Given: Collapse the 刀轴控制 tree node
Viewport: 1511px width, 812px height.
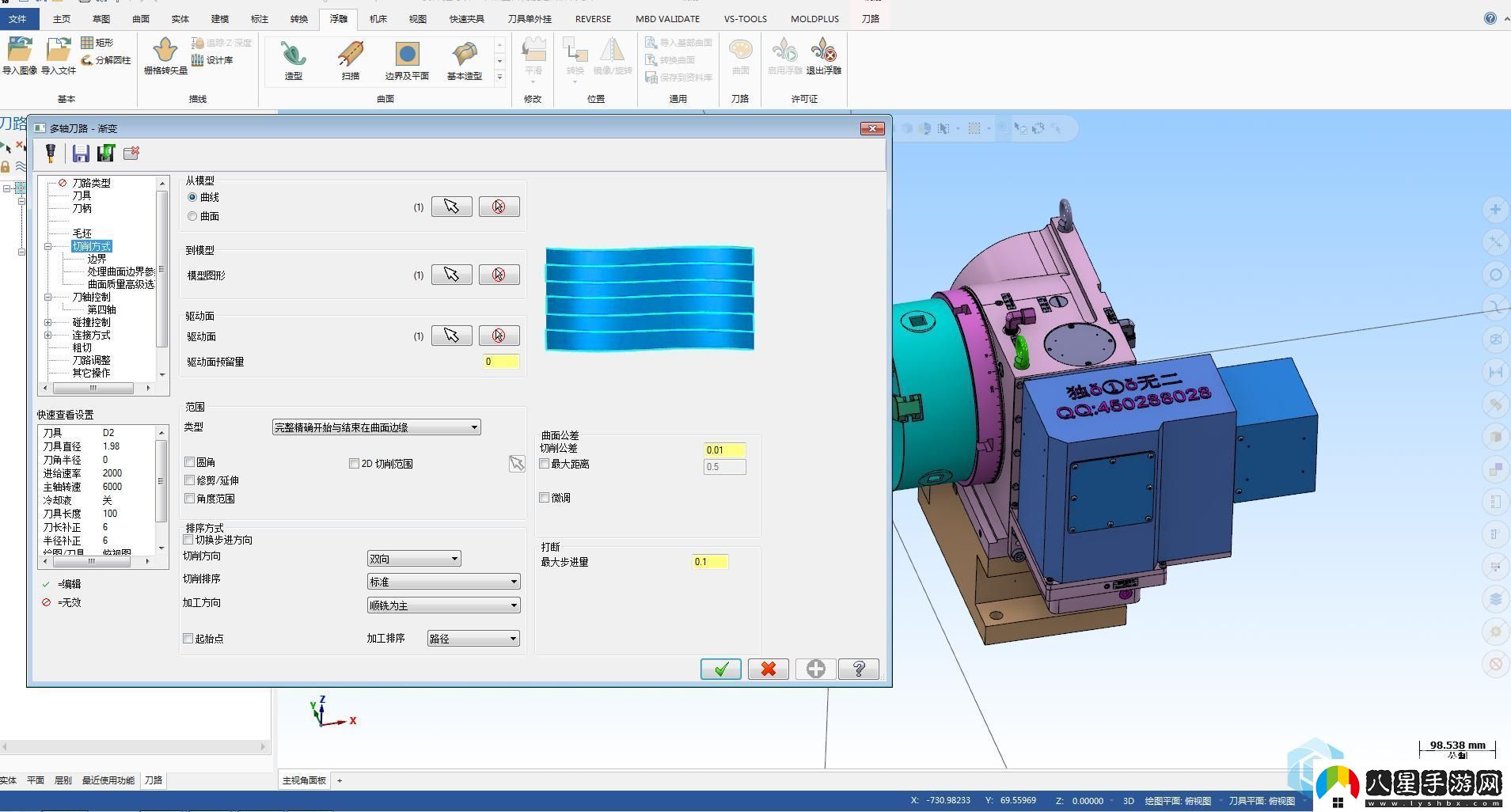Looking at the screenshot, I should coord(48,297).
